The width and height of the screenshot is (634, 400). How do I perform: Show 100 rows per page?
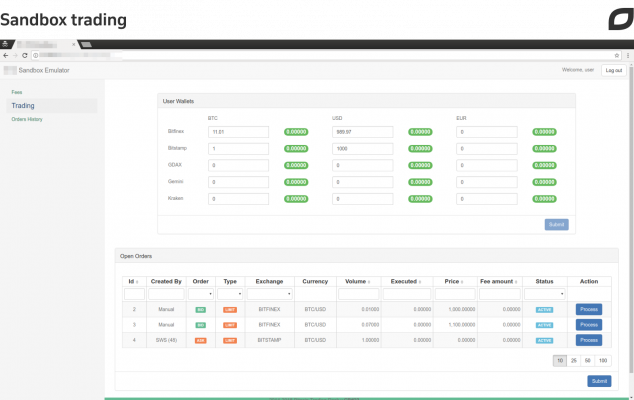(x=603, y=360)
